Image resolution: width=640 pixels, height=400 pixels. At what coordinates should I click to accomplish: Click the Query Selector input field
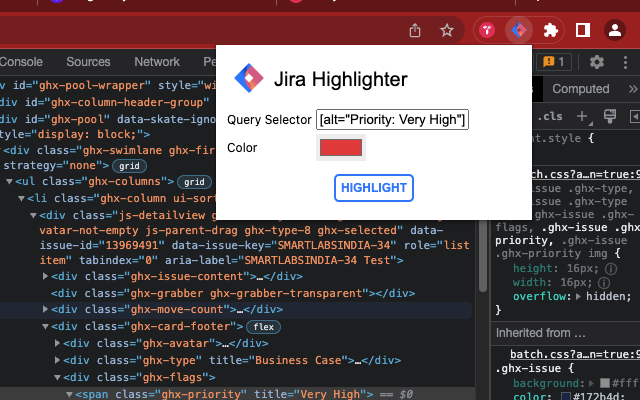point(392,120)
